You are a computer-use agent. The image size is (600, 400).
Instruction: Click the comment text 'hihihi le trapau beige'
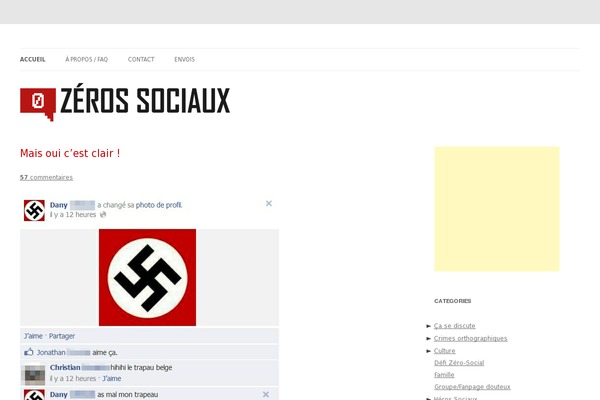(141, 367)
